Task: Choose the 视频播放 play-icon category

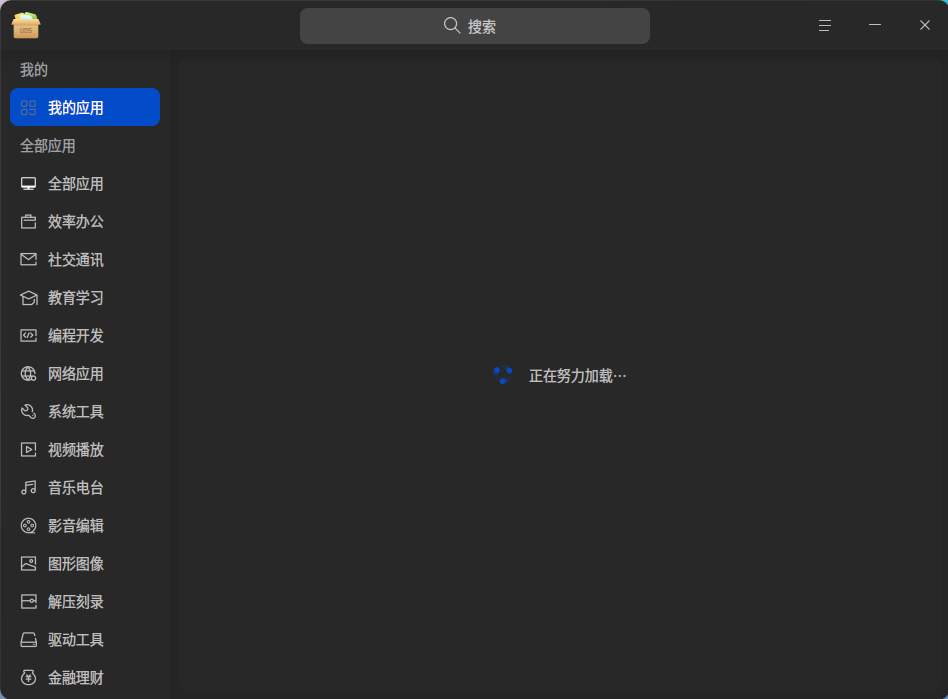Action: [85, 450]
